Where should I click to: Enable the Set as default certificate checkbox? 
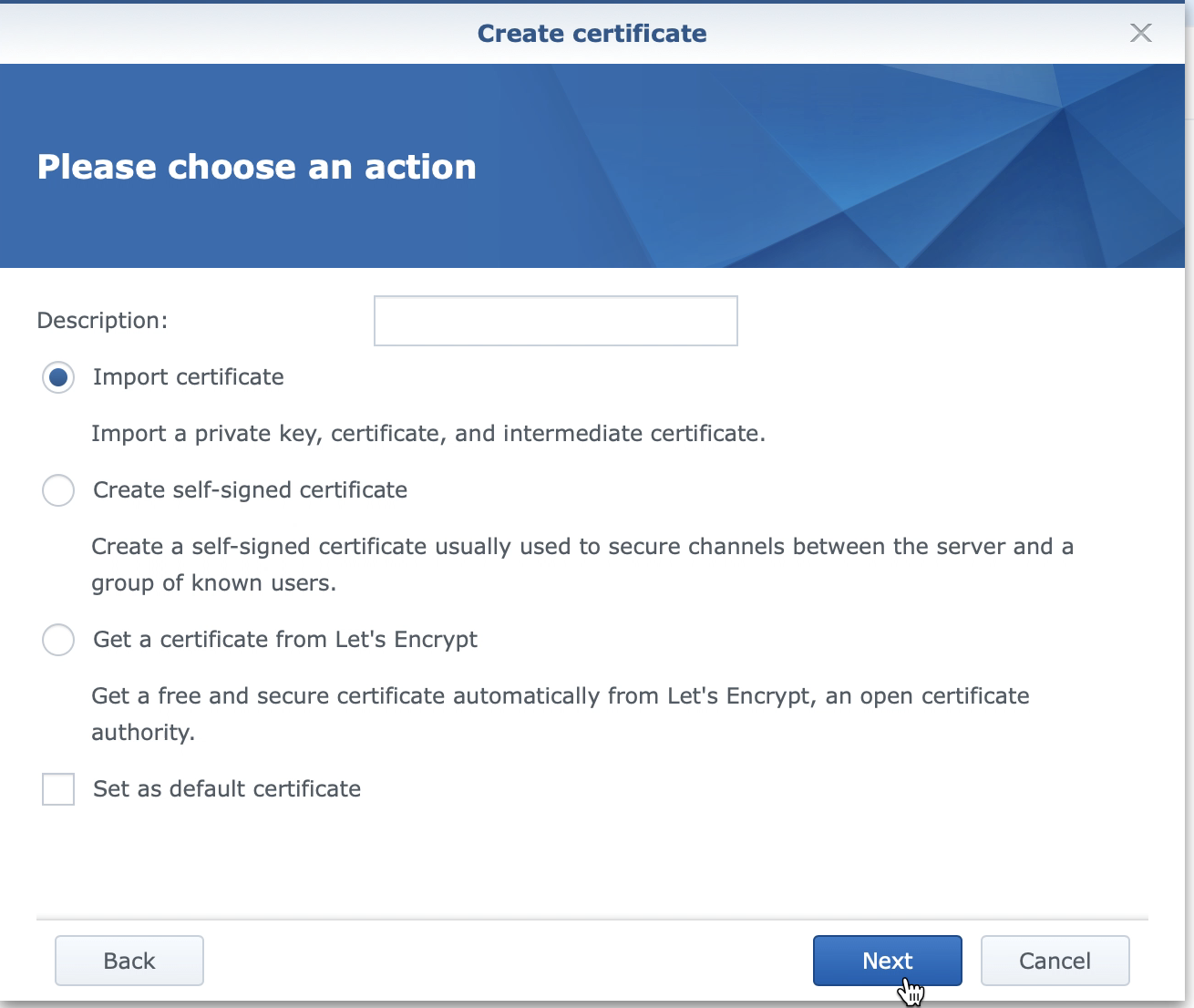point(58,789)
